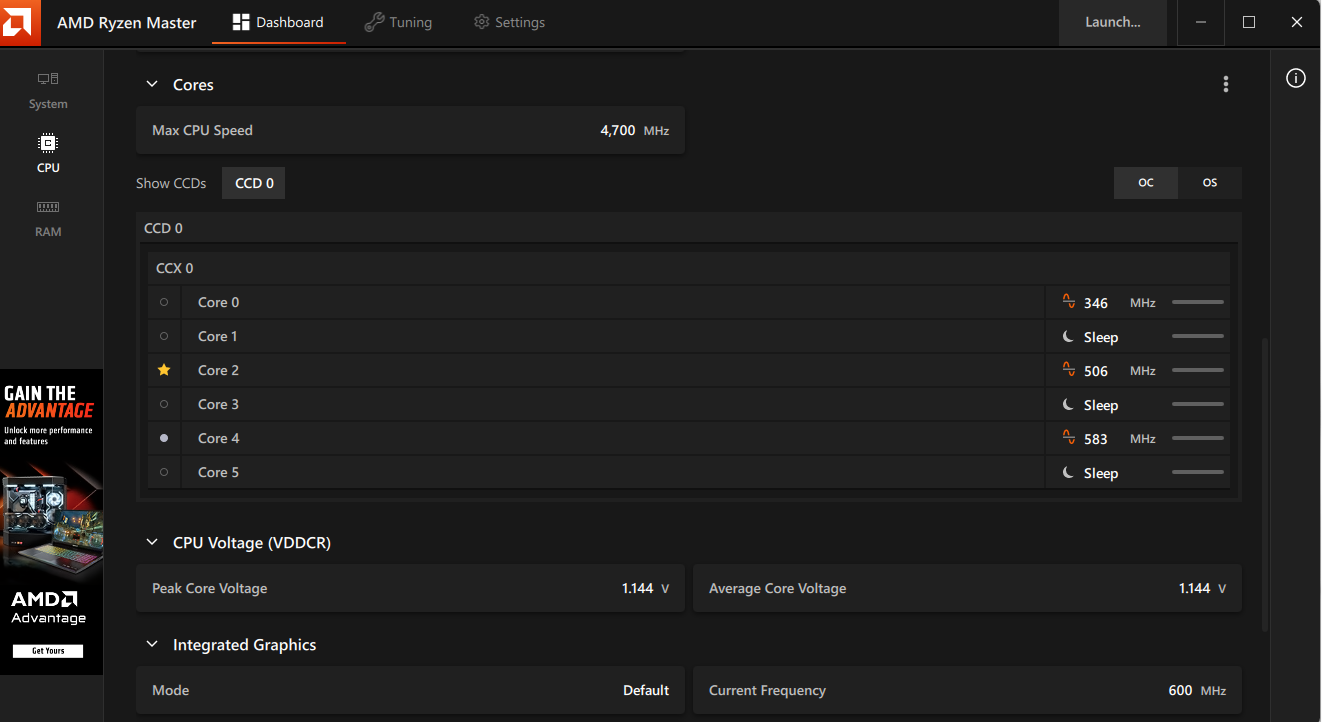Click the sleep moon icon for Core 5

pos(1068,473)
